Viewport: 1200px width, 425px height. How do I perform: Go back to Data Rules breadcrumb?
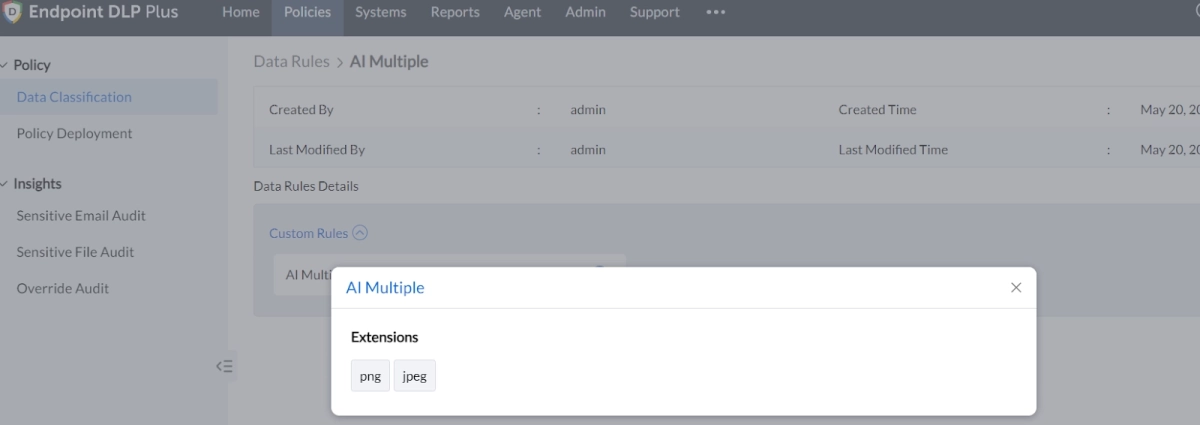[291, 62]
